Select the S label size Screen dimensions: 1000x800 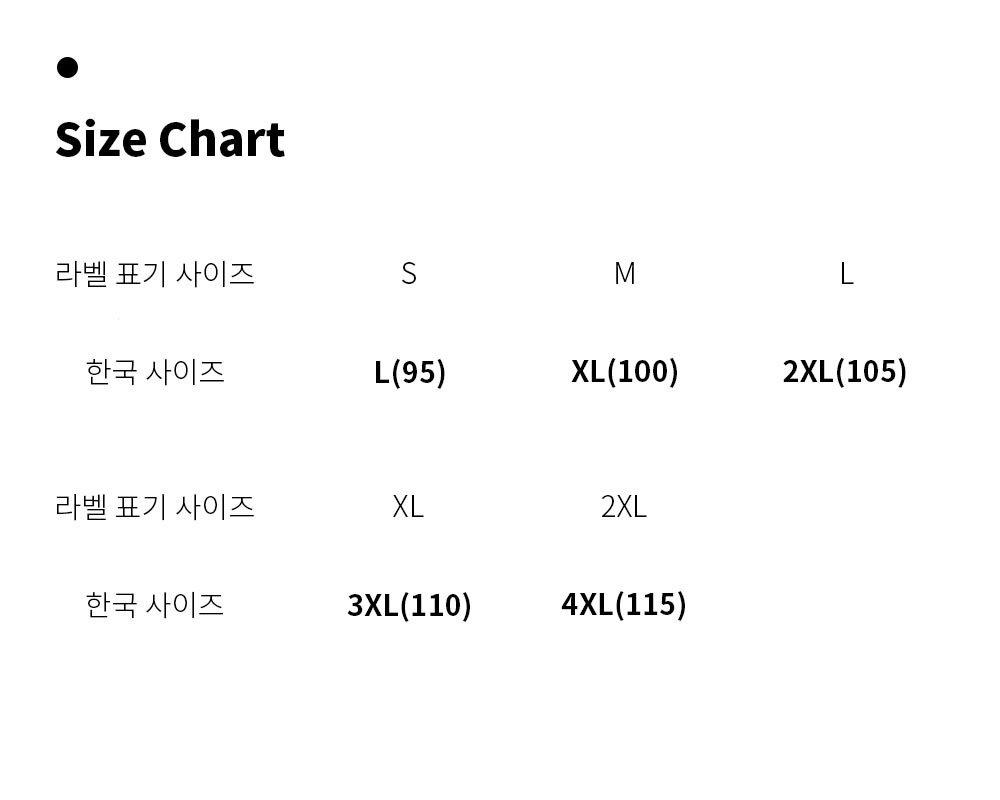(408, 273)
